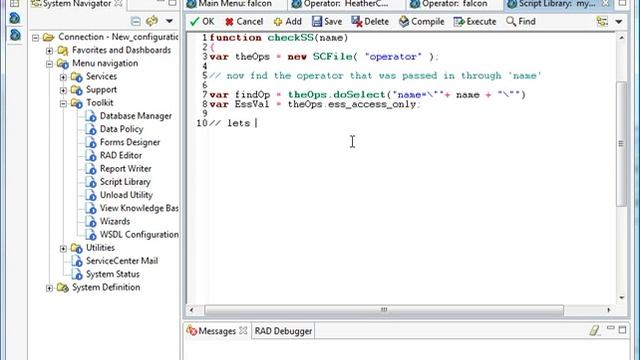
Task: Collapse the Toolkit folder
Action: (x=63, y=103)
